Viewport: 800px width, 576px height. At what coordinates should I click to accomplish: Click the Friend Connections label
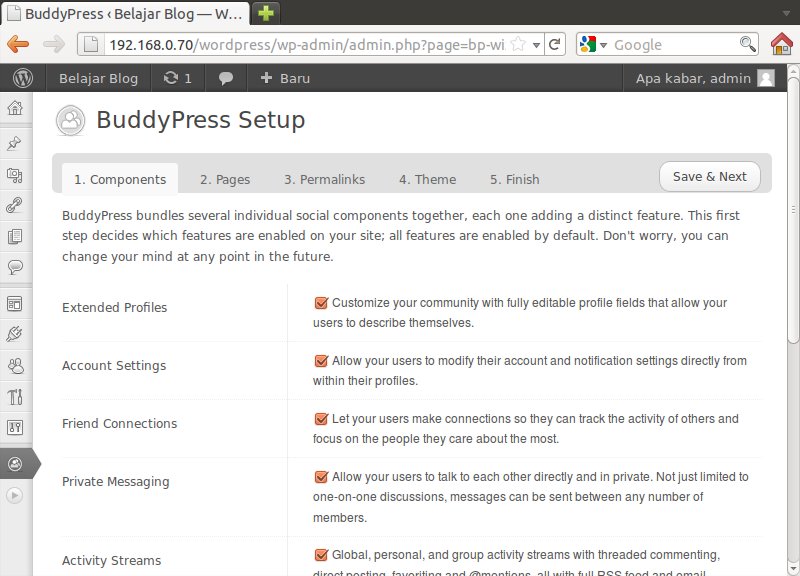point(119,423)
